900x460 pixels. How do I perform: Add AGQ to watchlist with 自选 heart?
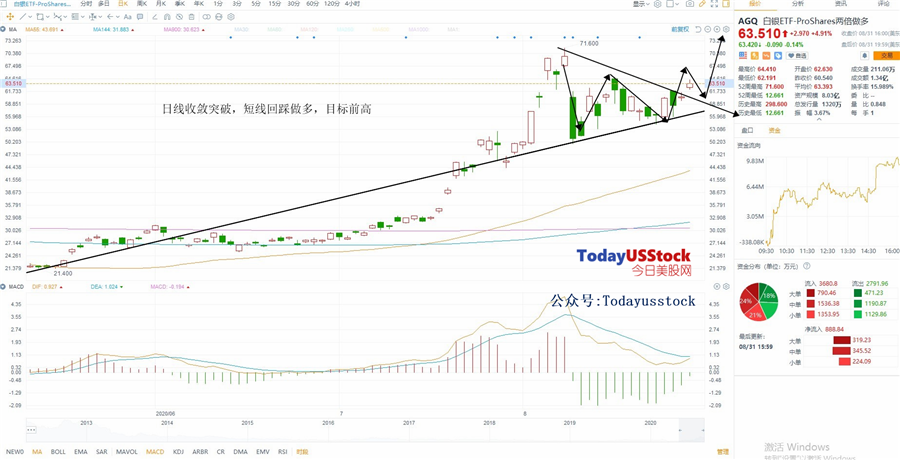(x=797, y=56)
